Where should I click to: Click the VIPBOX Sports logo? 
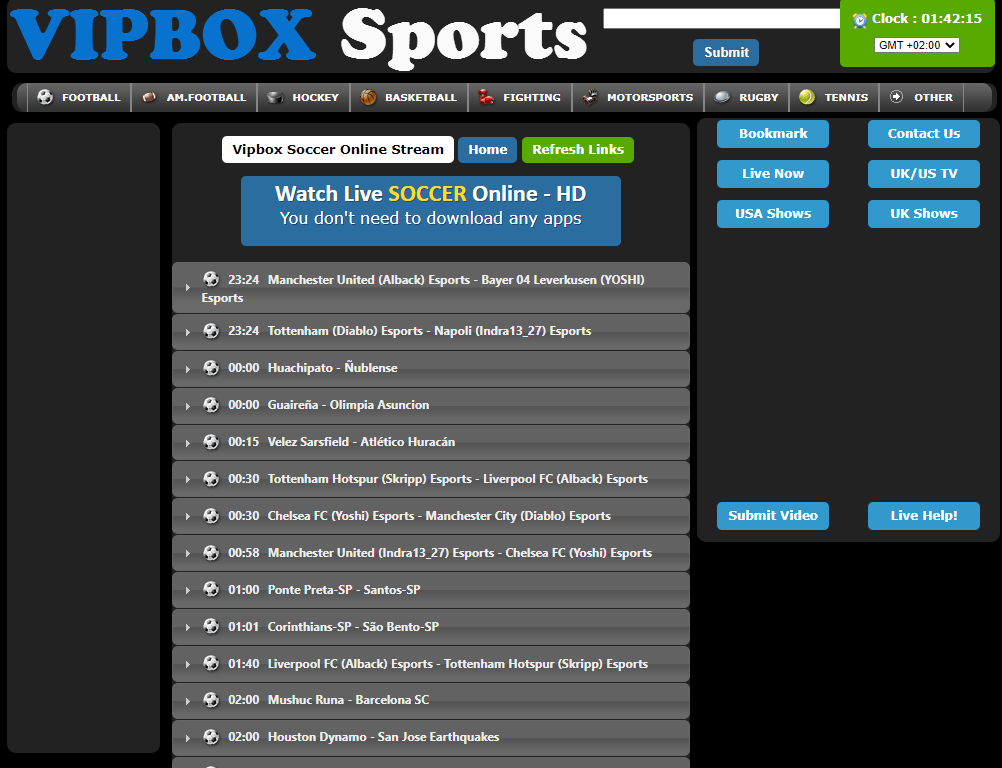coord(298,37)
